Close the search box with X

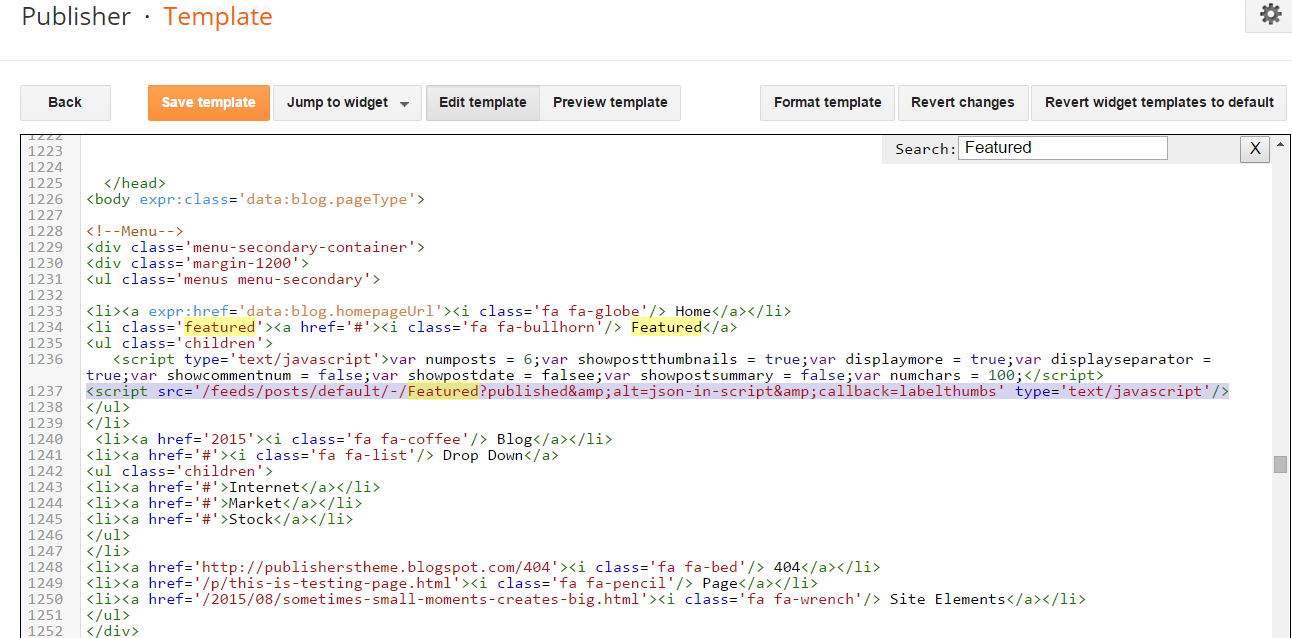click(x=1254, y=149)
